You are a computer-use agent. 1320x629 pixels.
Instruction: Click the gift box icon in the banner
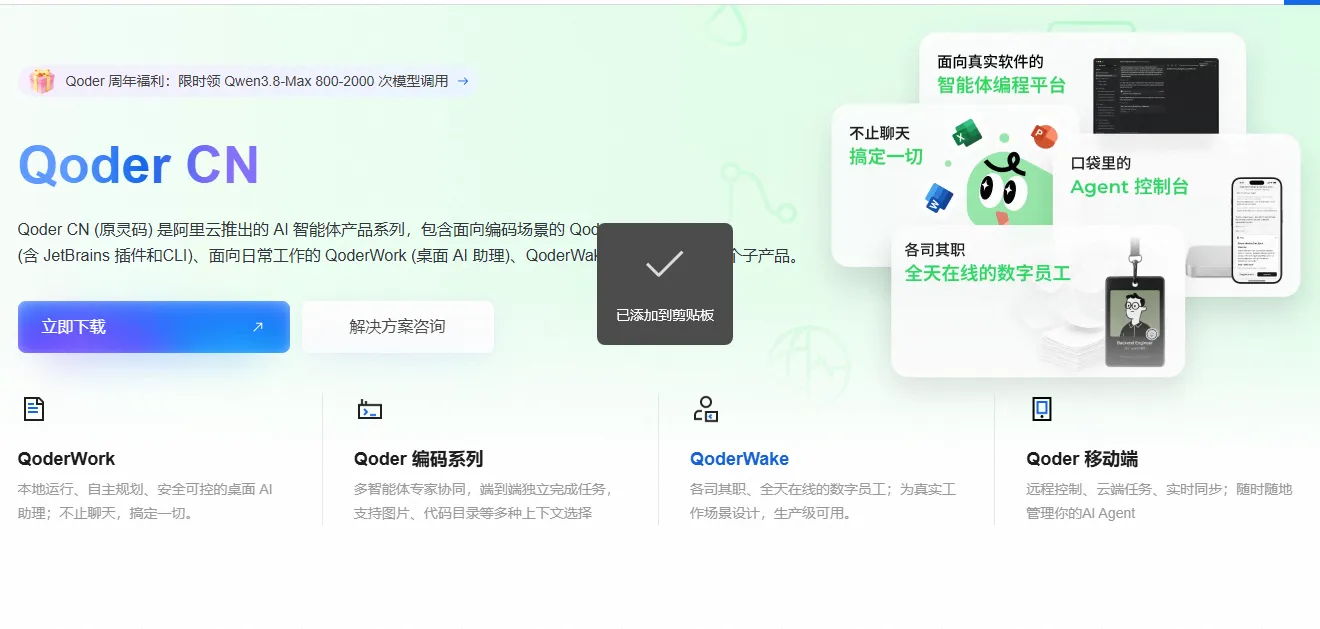coord(41,81)
